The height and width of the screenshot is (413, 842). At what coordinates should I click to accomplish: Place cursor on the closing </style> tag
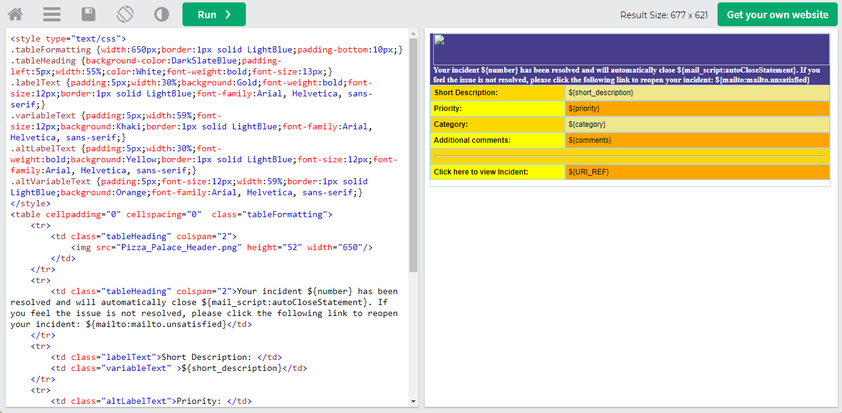pos(30,204)
